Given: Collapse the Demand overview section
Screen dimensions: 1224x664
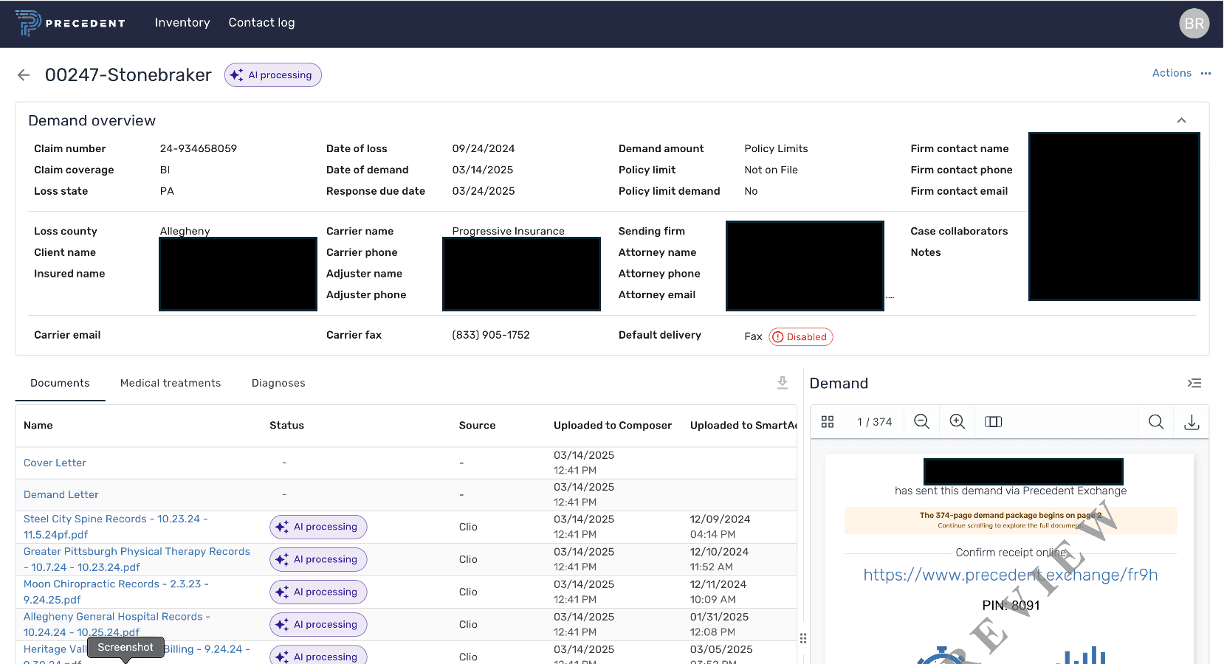Looking at the screenshot, I should tap(1181, 120).
